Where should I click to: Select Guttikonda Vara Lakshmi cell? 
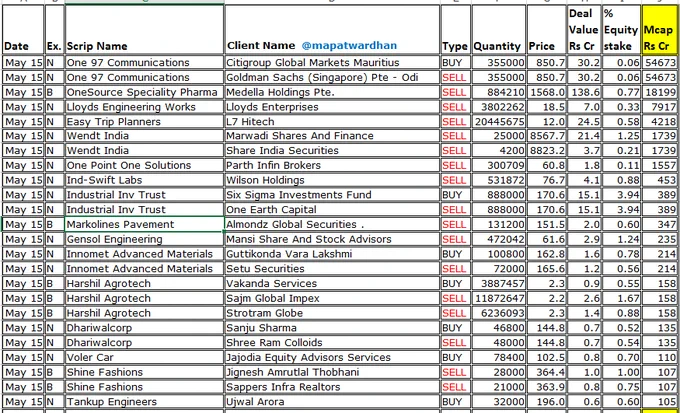(x=332, y=254)
